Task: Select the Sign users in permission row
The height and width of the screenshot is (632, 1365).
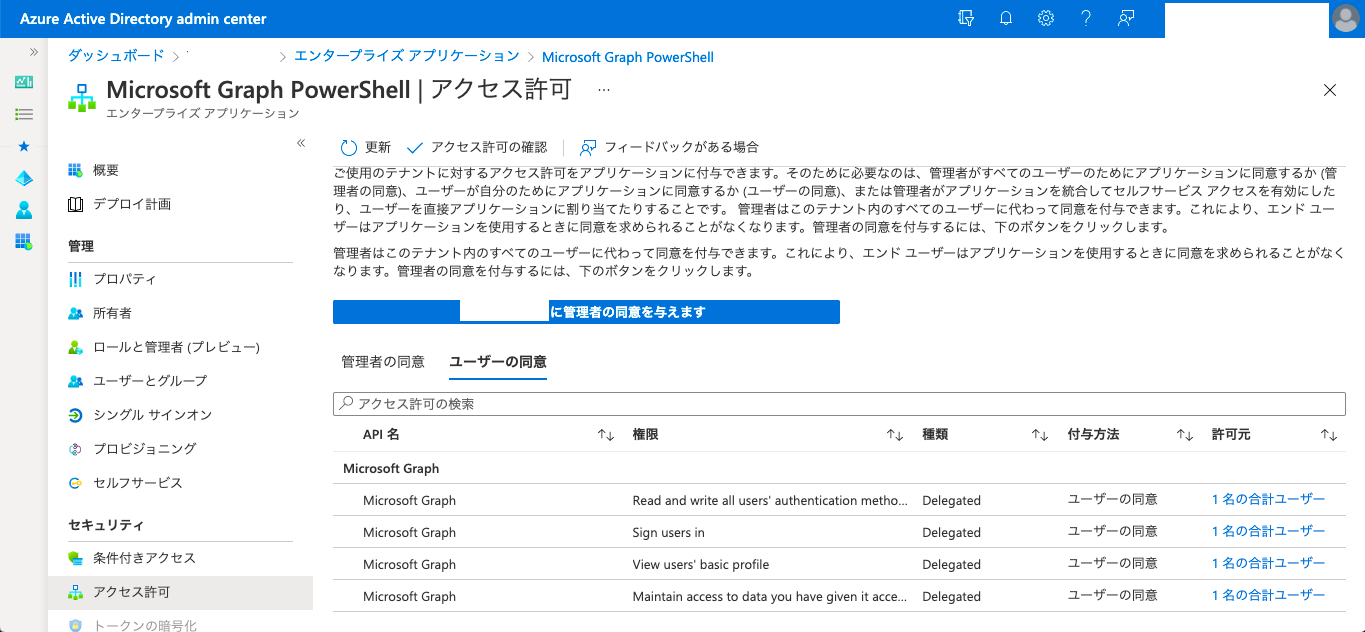Action: [x=839, y=532]
